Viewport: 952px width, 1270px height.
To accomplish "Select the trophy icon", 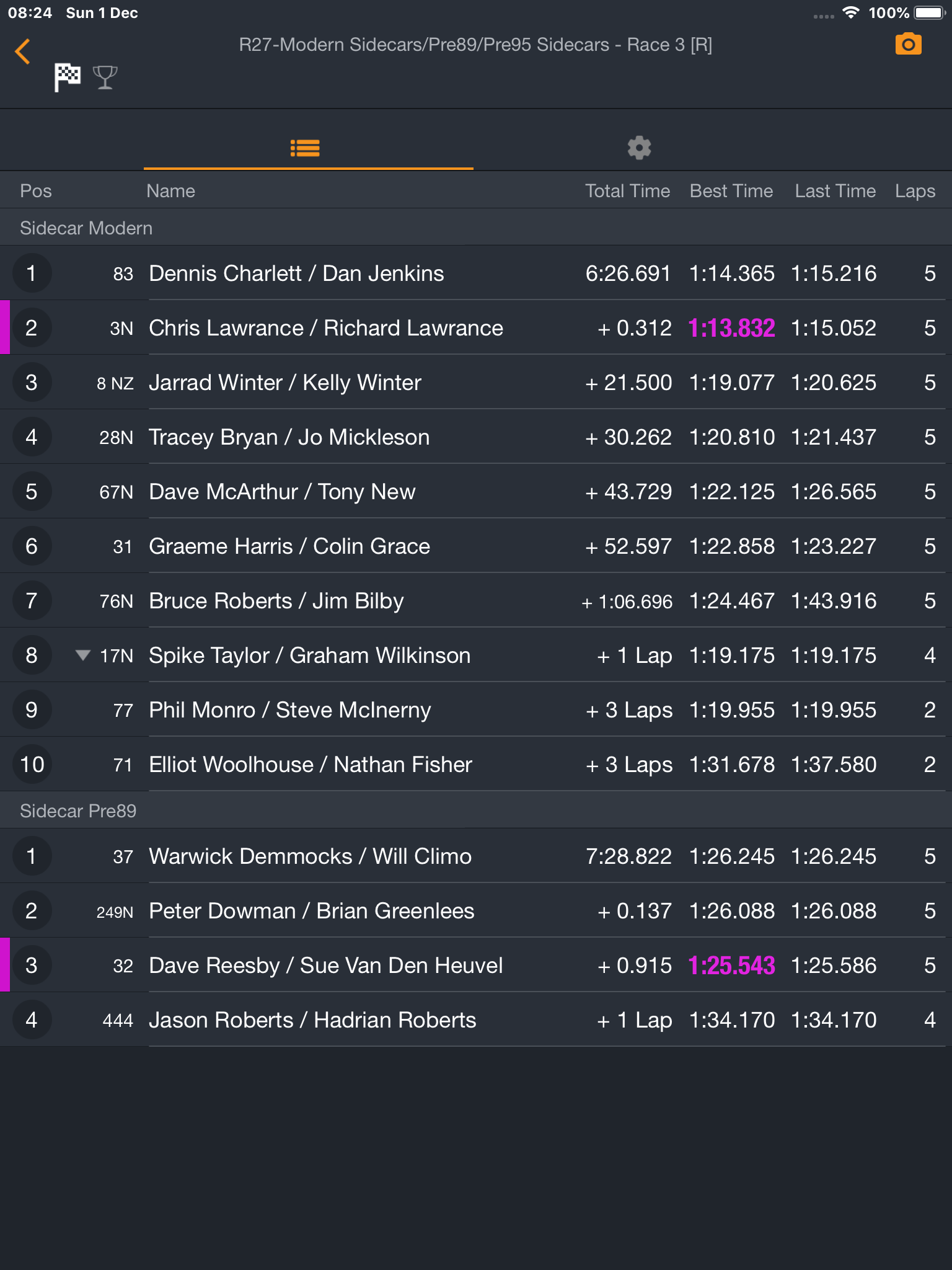I will (105, 78).
